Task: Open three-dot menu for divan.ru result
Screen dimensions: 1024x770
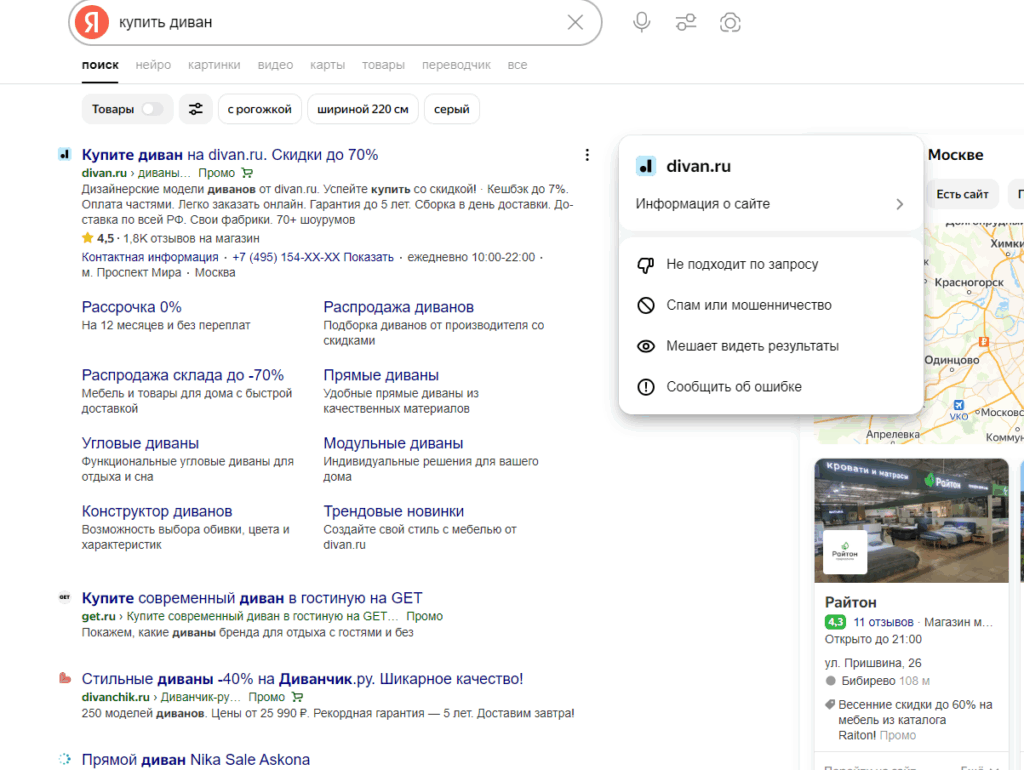Action: pyautogui.click(x=587, y=155)
